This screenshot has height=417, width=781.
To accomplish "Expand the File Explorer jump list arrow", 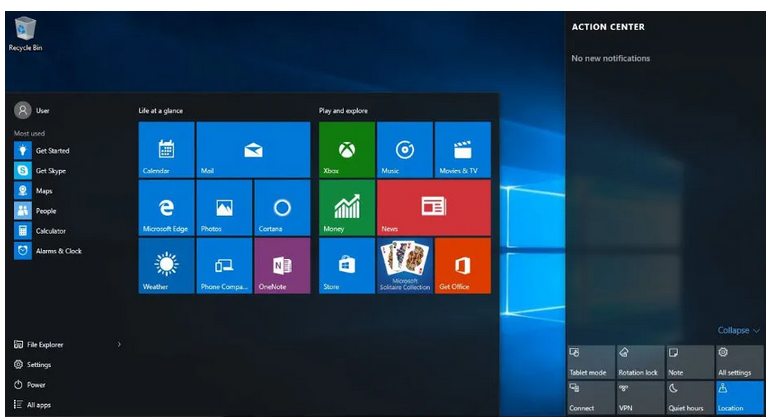I will (x=119, y=344).
